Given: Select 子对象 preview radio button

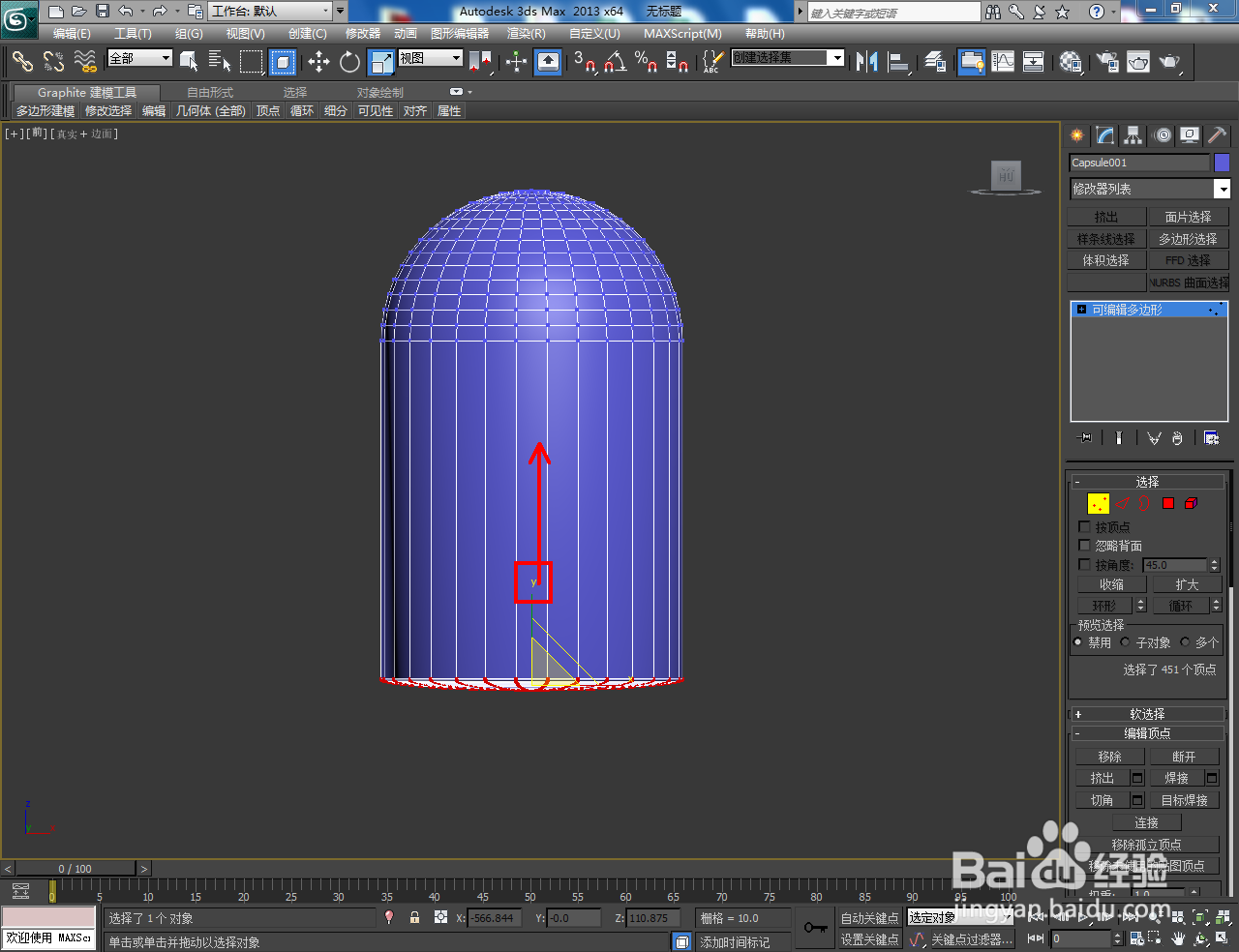Looking at the screenshot, I should pos(1125,642).
